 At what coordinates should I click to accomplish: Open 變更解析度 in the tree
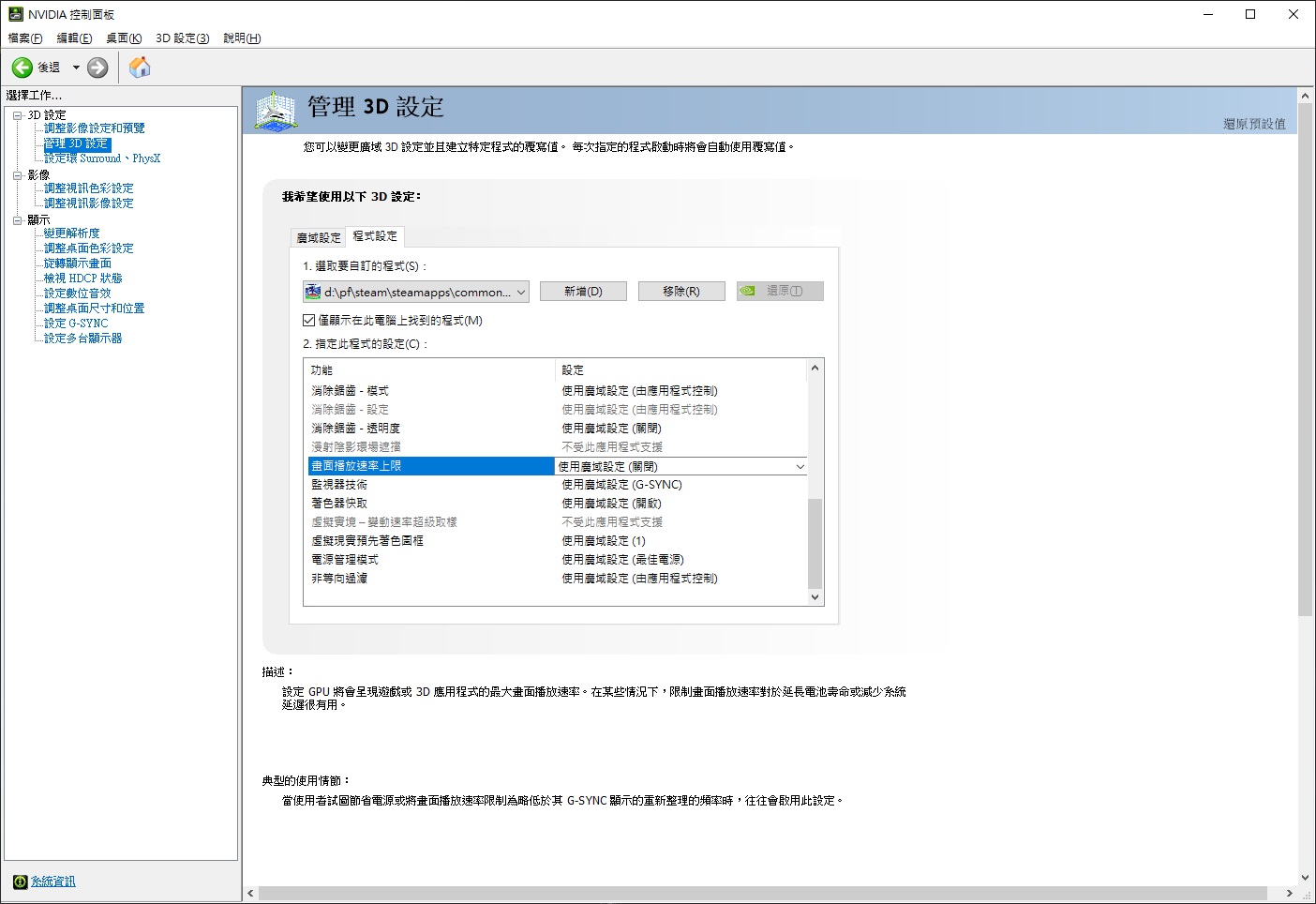point(72,234)
